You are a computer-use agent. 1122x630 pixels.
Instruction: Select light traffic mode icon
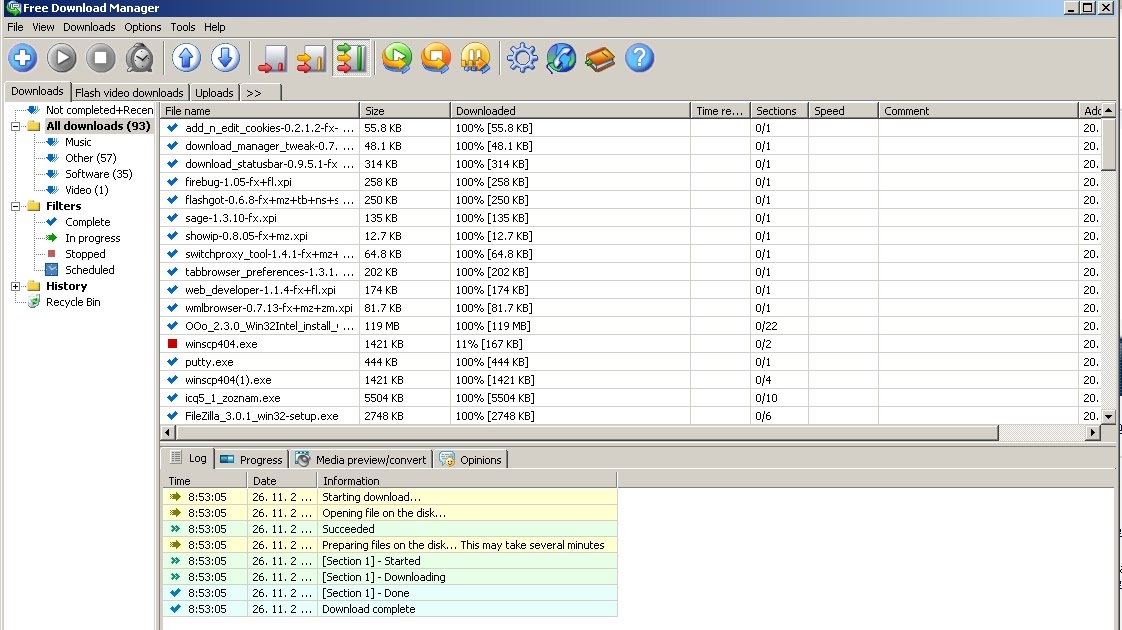click(273, 59)
